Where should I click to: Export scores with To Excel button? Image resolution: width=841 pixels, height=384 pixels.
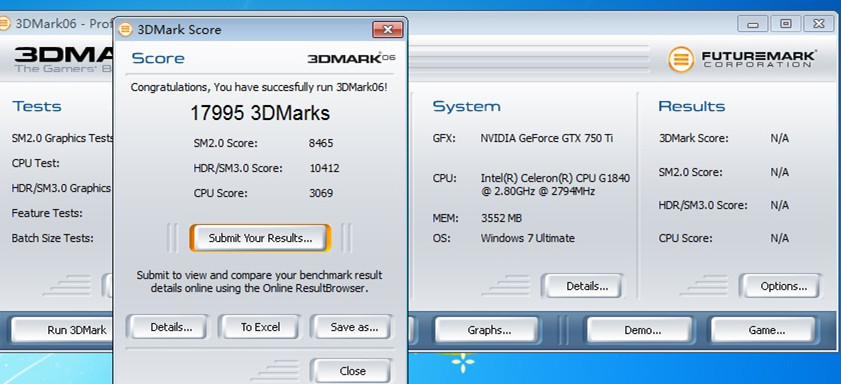pyautogui.click(x=260, y=327)
